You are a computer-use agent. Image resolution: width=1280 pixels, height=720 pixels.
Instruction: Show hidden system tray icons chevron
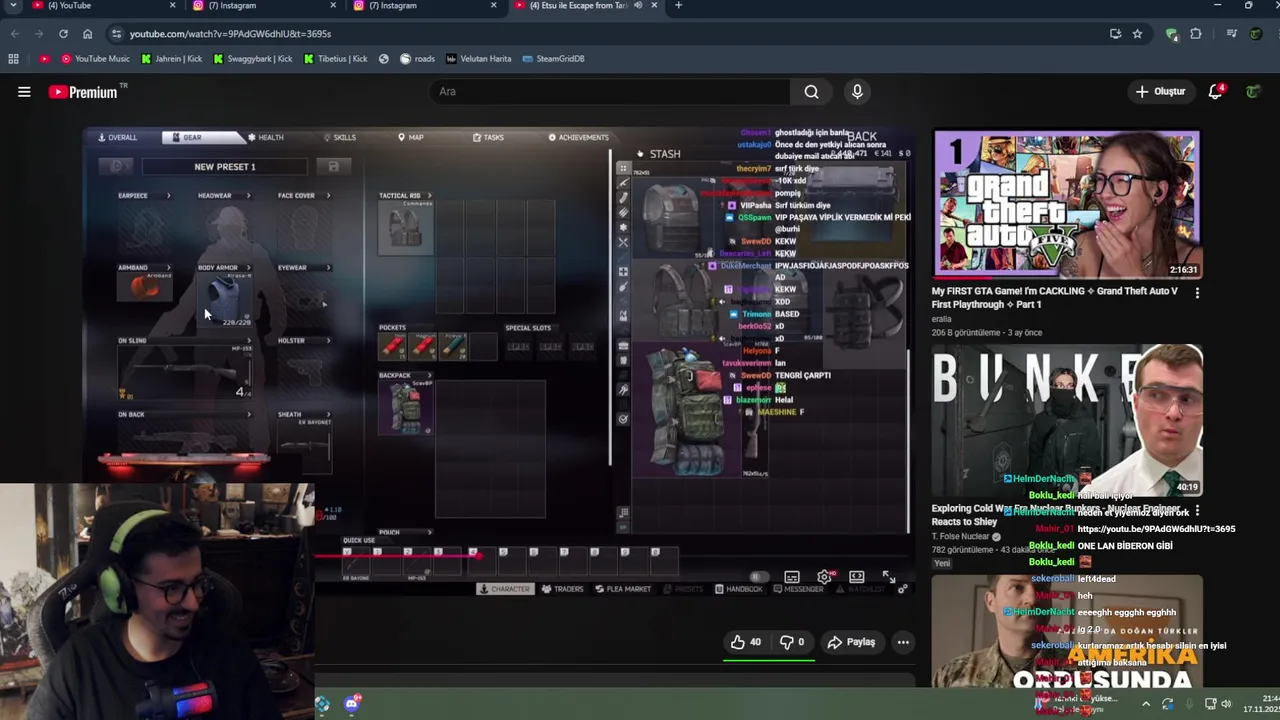1146,704
